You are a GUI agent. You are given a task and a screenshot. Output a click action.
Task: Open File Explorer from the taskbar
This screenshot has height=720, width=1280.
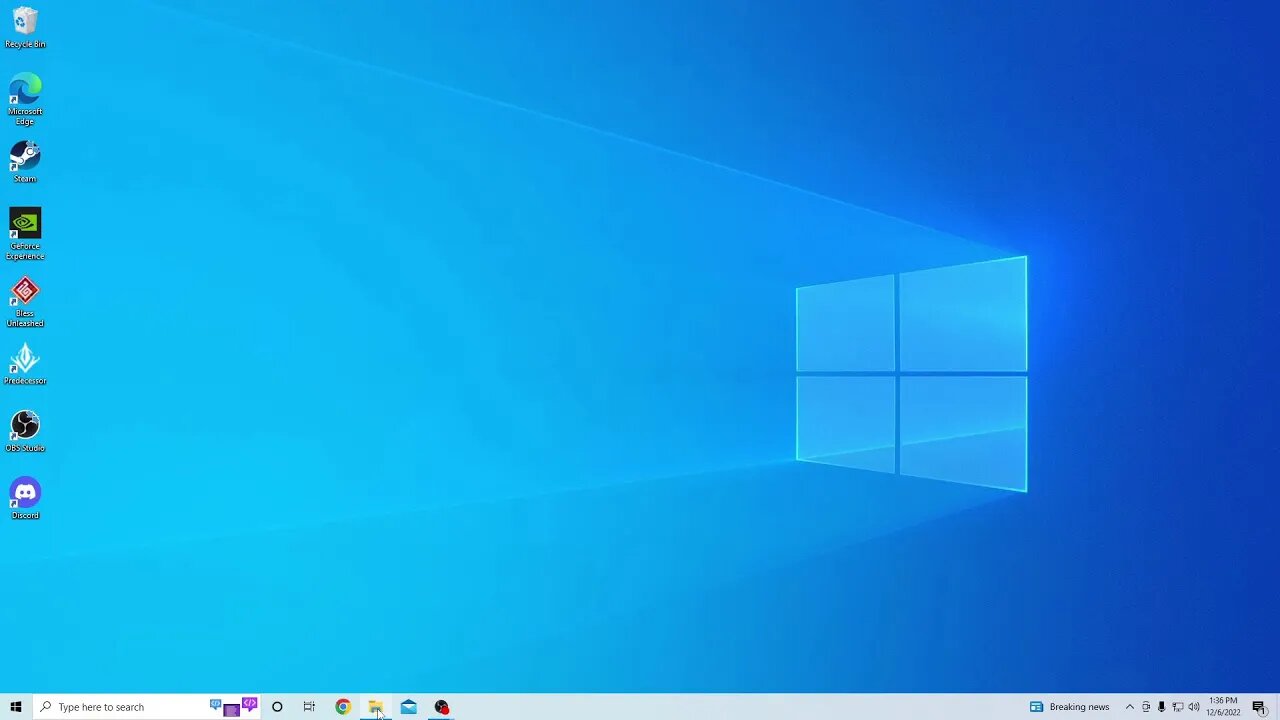coord(376,707)
